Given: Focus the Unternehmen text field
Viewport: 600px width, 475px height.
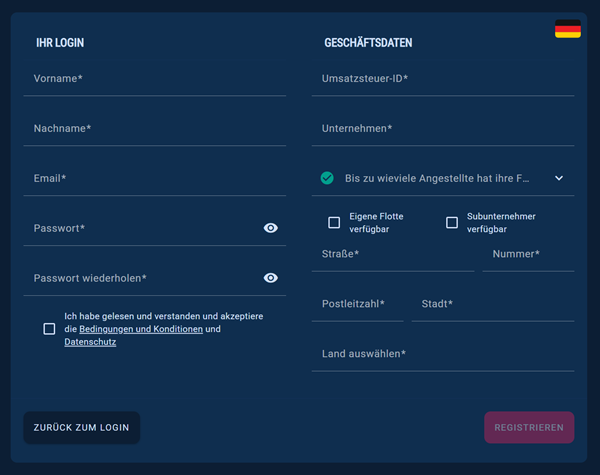Looking at the screenshot, I should click(x=442, y=128).
